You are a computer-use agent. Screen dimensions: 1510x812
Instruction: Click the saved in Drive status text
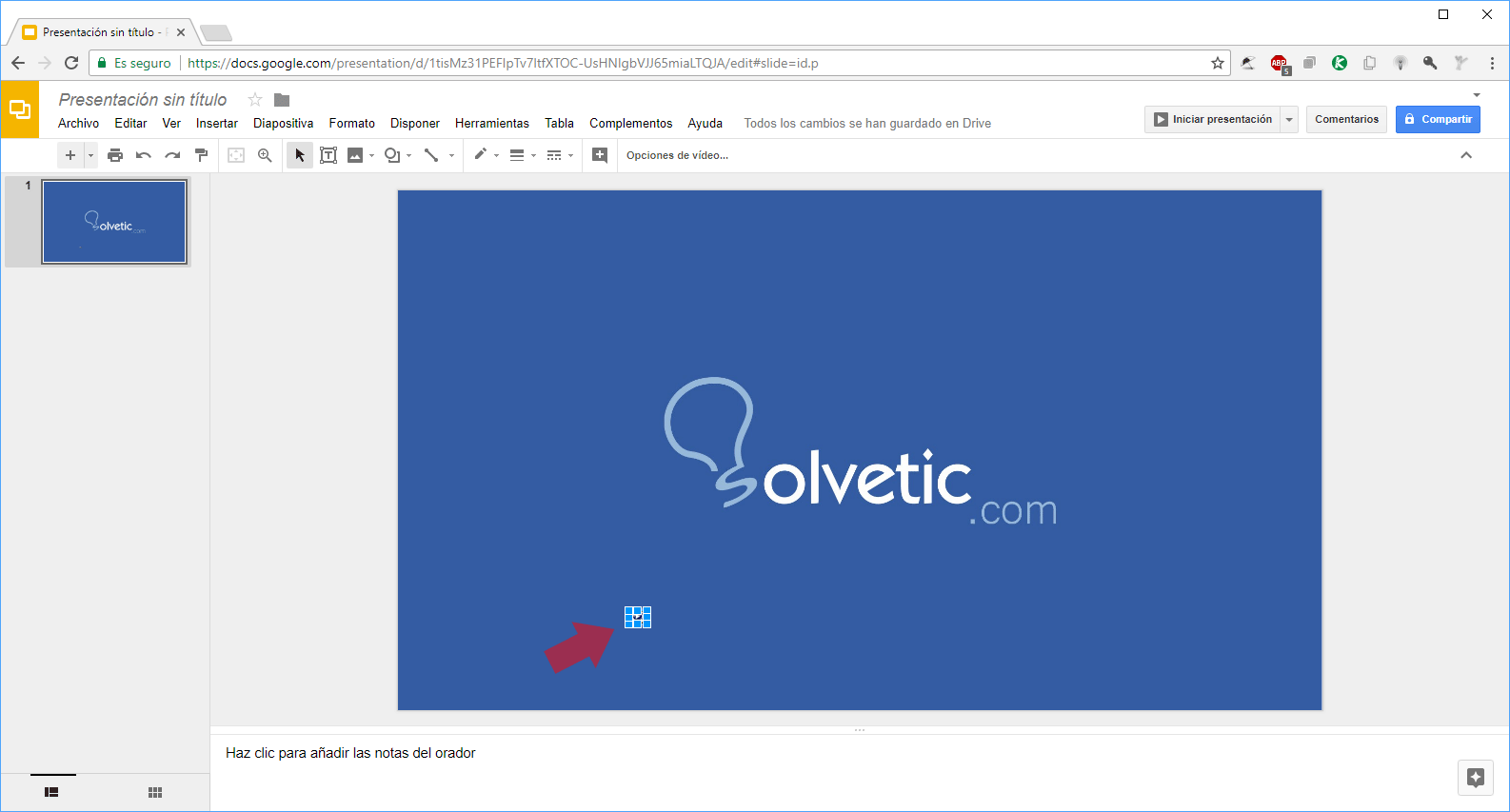pyautogui.click(x=867, y=124)
